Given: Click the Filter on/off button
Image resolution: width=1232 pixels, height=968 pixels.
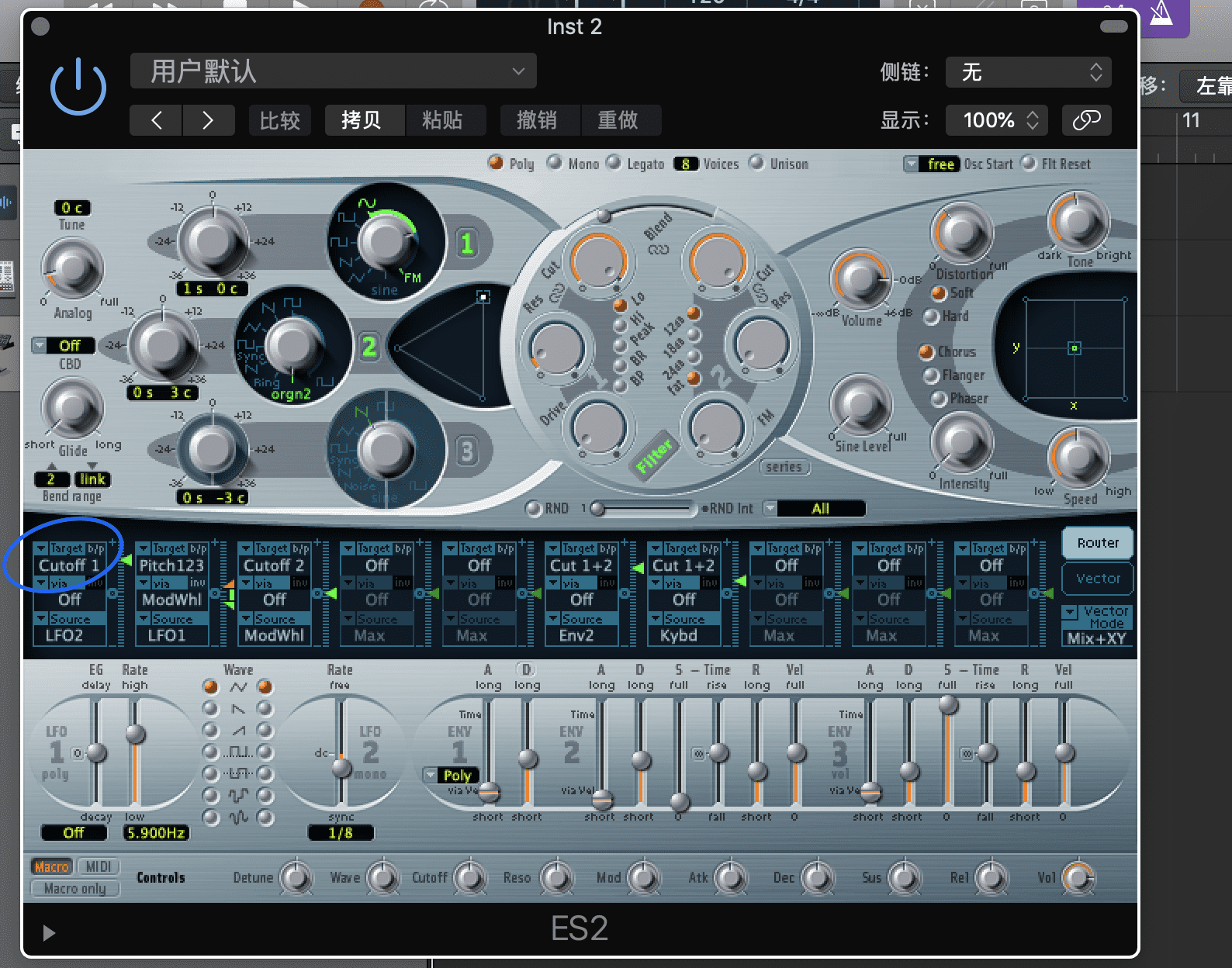Looking at the screenshot, I should (x=655, y=455).
